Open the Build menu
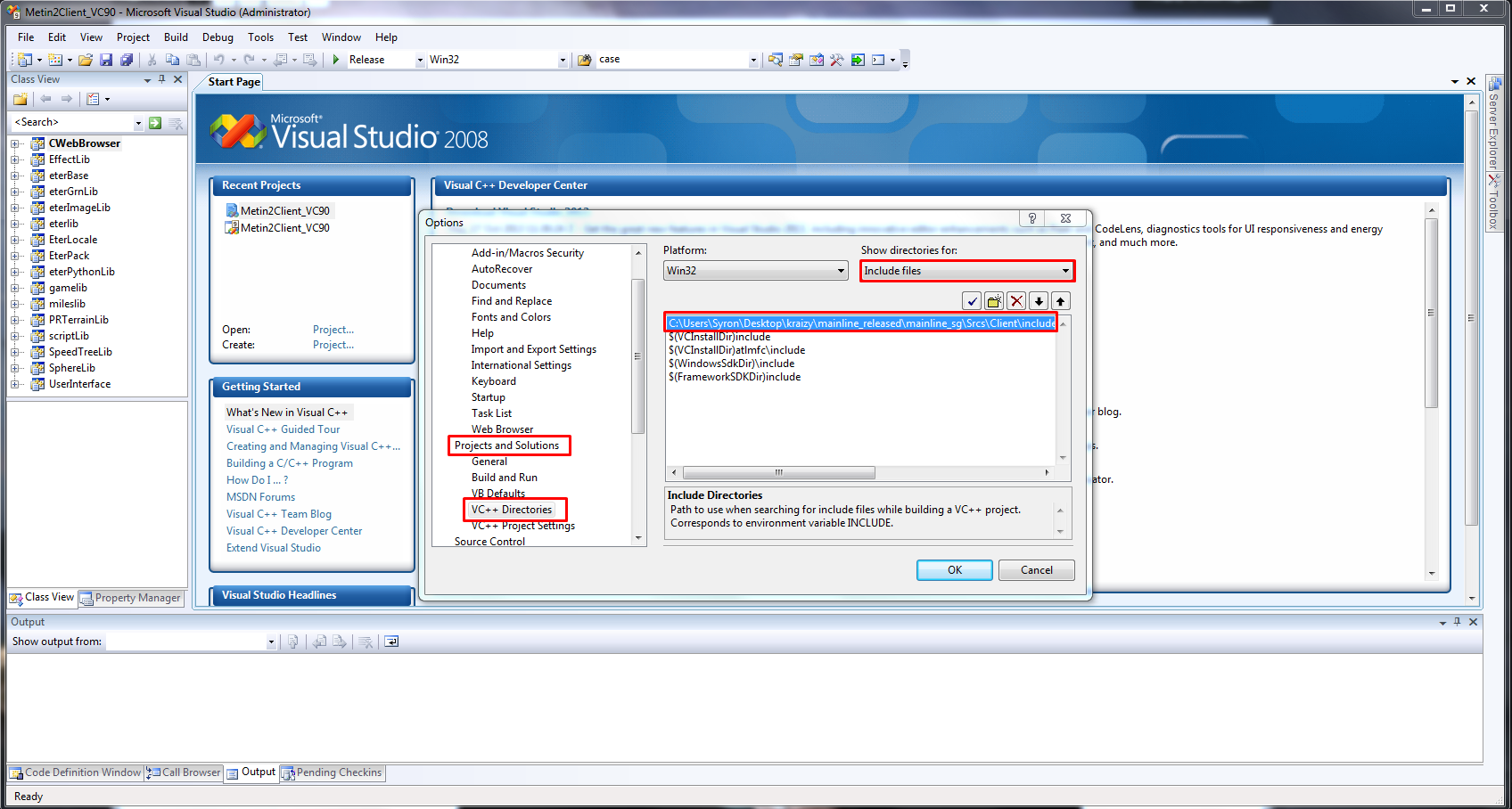 176,37
